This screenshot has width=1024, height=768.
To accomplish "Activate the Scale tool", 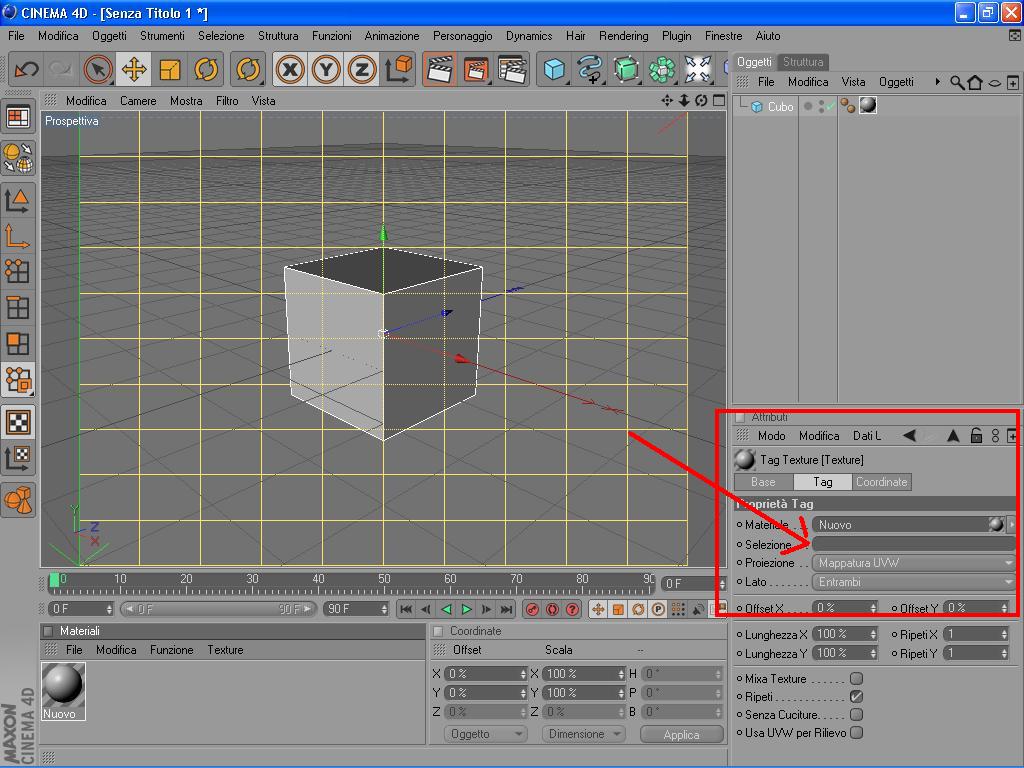I will point(170,69).
